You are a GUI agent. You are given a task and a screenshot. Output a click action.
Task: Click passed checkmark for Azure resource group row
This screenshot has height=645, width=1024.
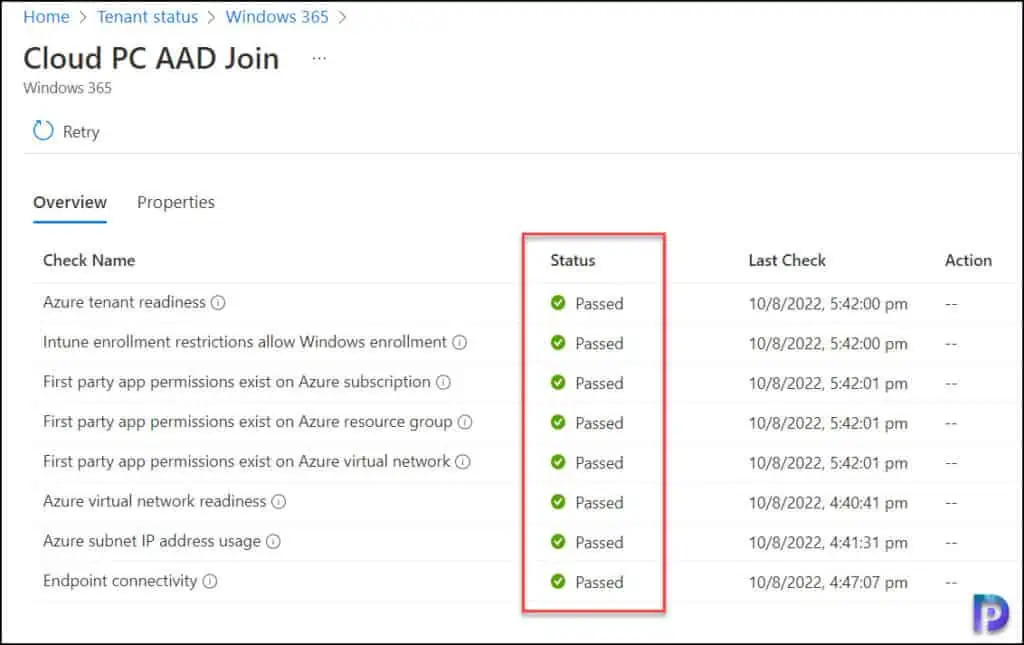[x=558, y=422]
